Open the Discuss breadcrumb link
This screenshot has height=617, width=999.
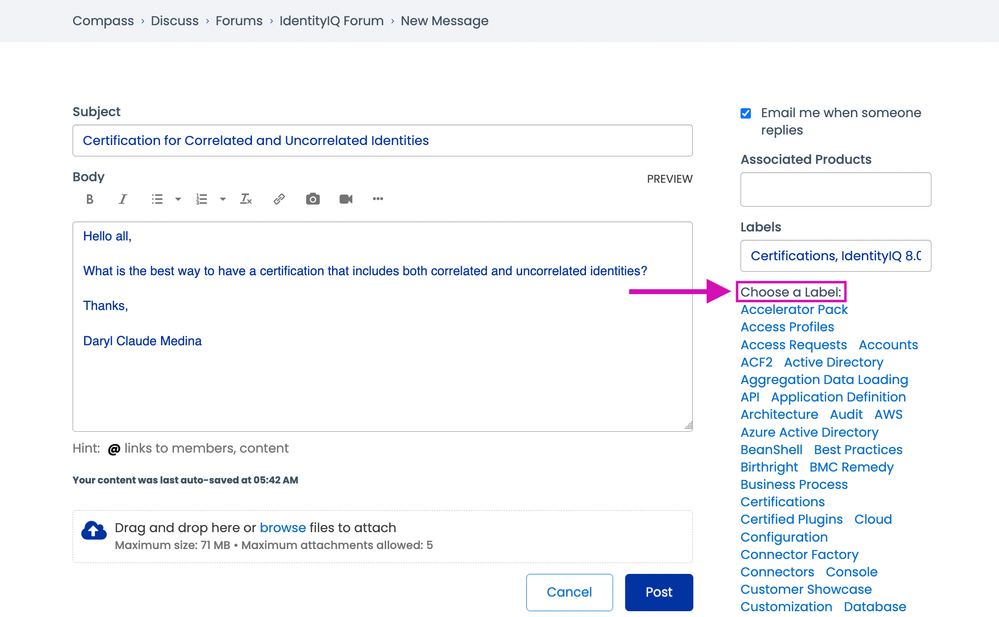pos(174,21)
